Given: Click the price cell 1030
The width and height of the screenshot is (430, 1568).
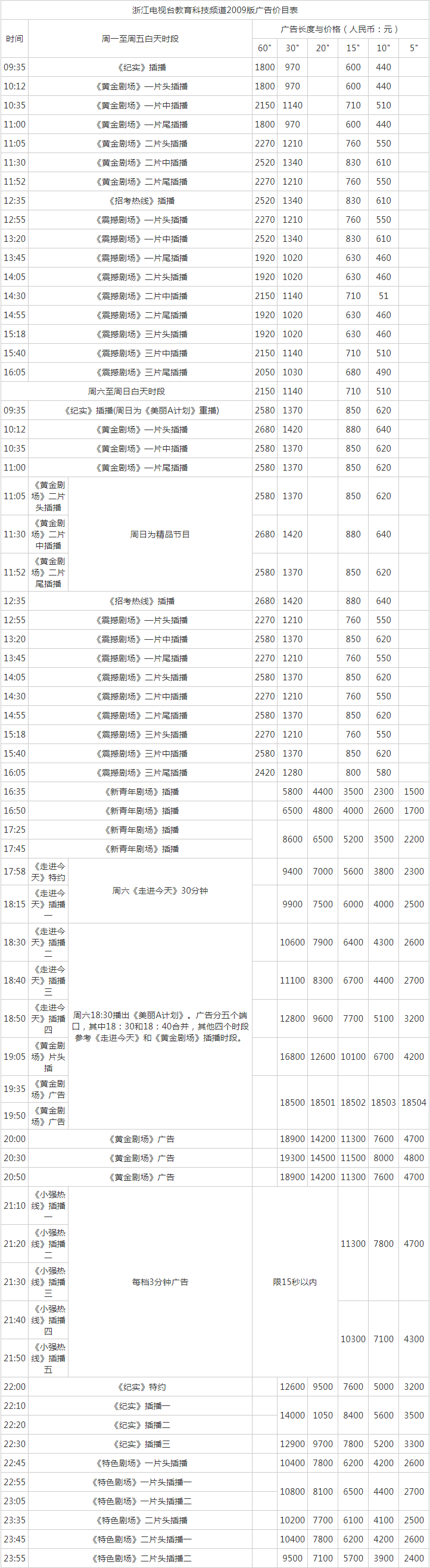Looking at the screenshot, I should [x=292, y=372].
